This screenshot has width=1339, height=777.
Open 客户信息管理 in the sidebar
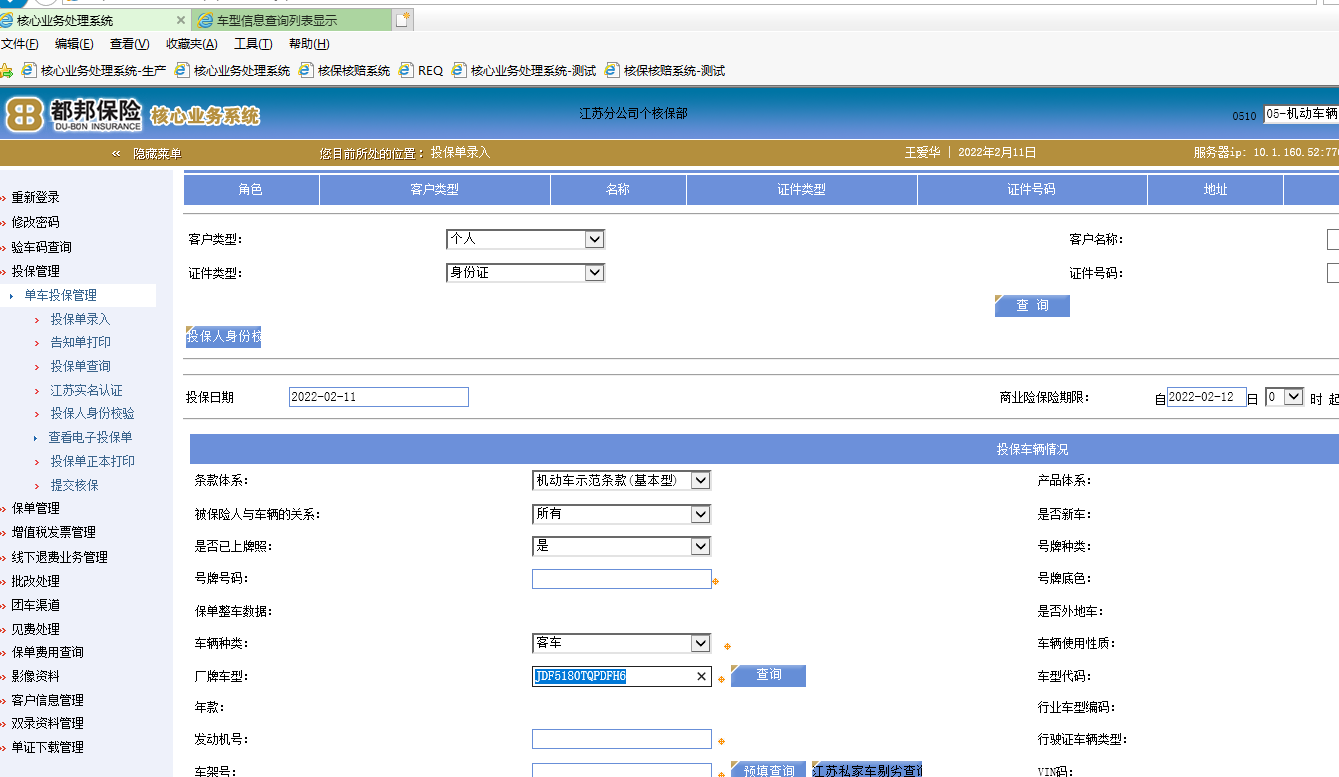47,700
